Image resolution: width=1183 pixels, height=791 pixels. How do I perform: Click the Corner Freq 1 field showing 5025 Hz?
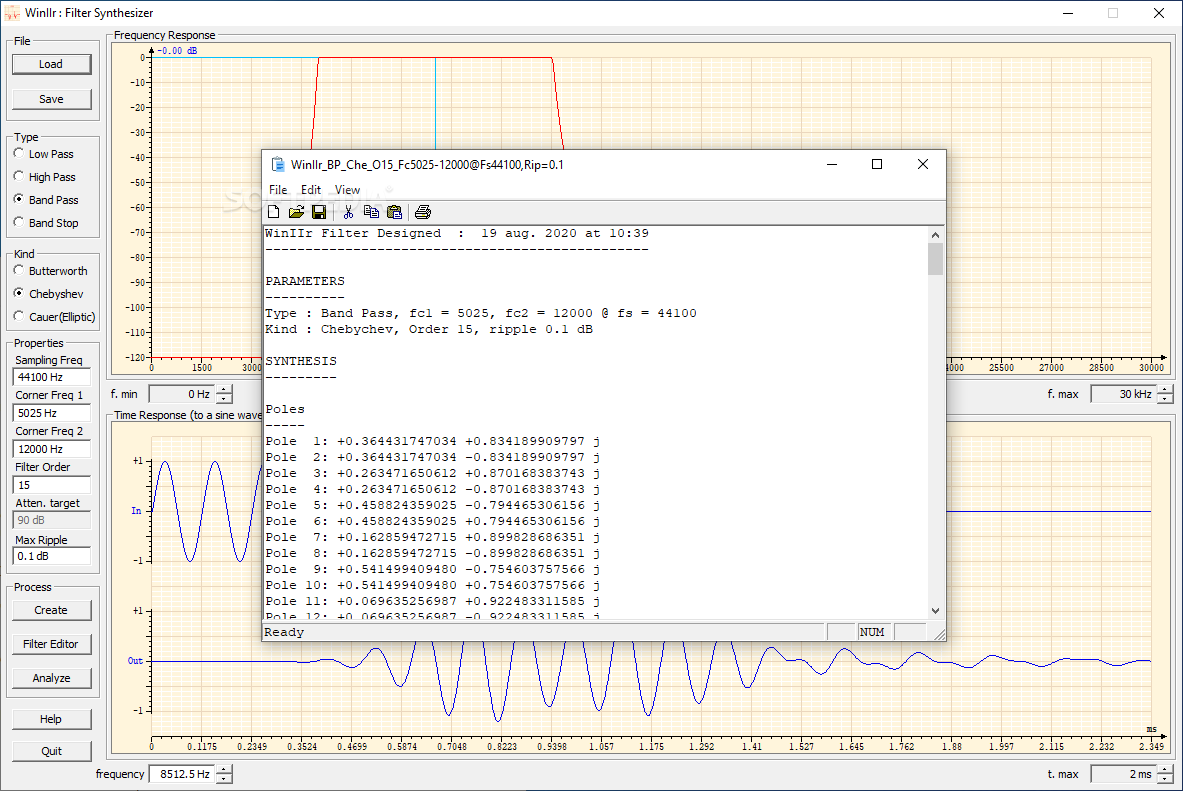tap(52, 413)
